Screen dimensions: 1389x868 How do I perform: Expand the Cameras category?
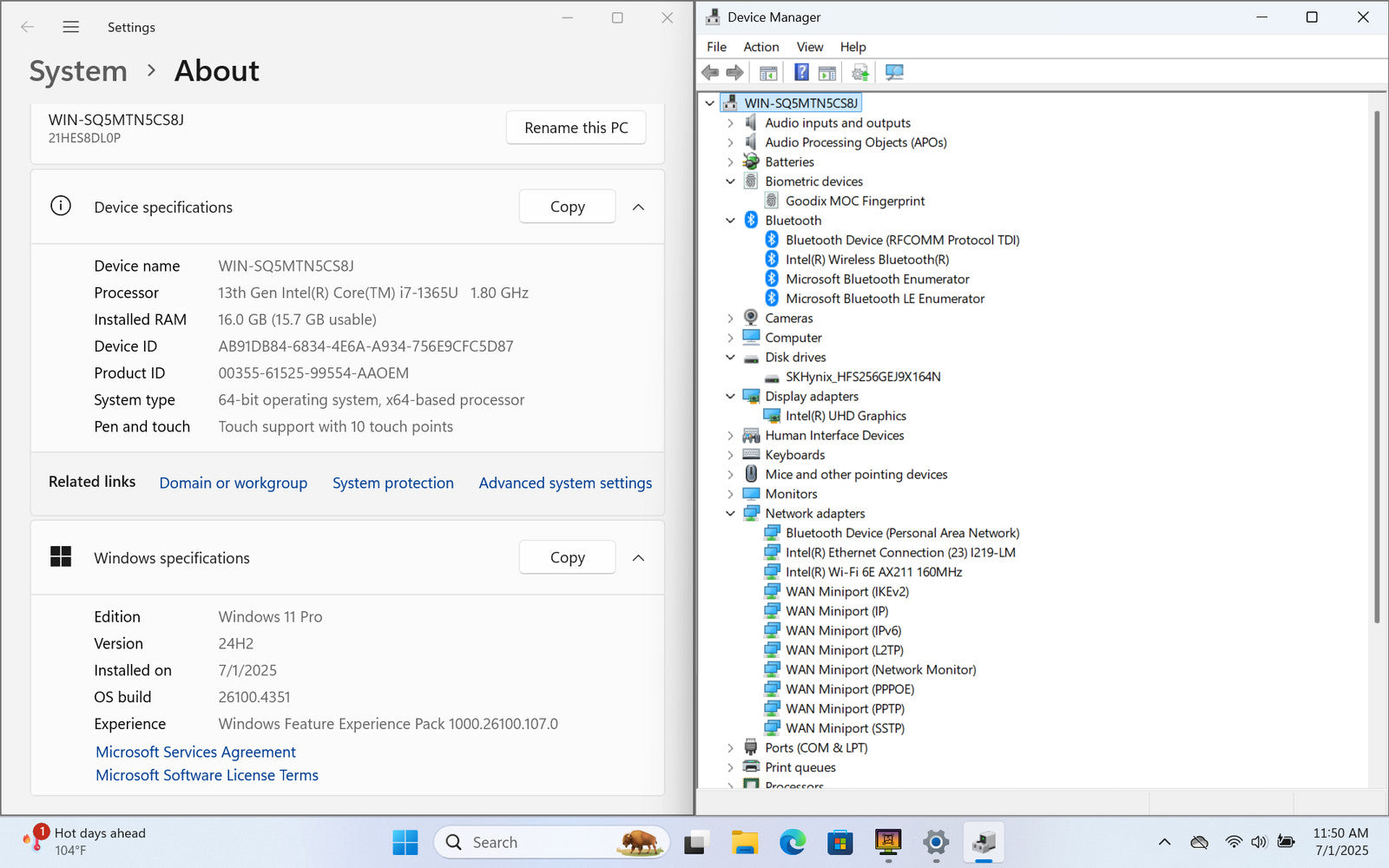730,319
